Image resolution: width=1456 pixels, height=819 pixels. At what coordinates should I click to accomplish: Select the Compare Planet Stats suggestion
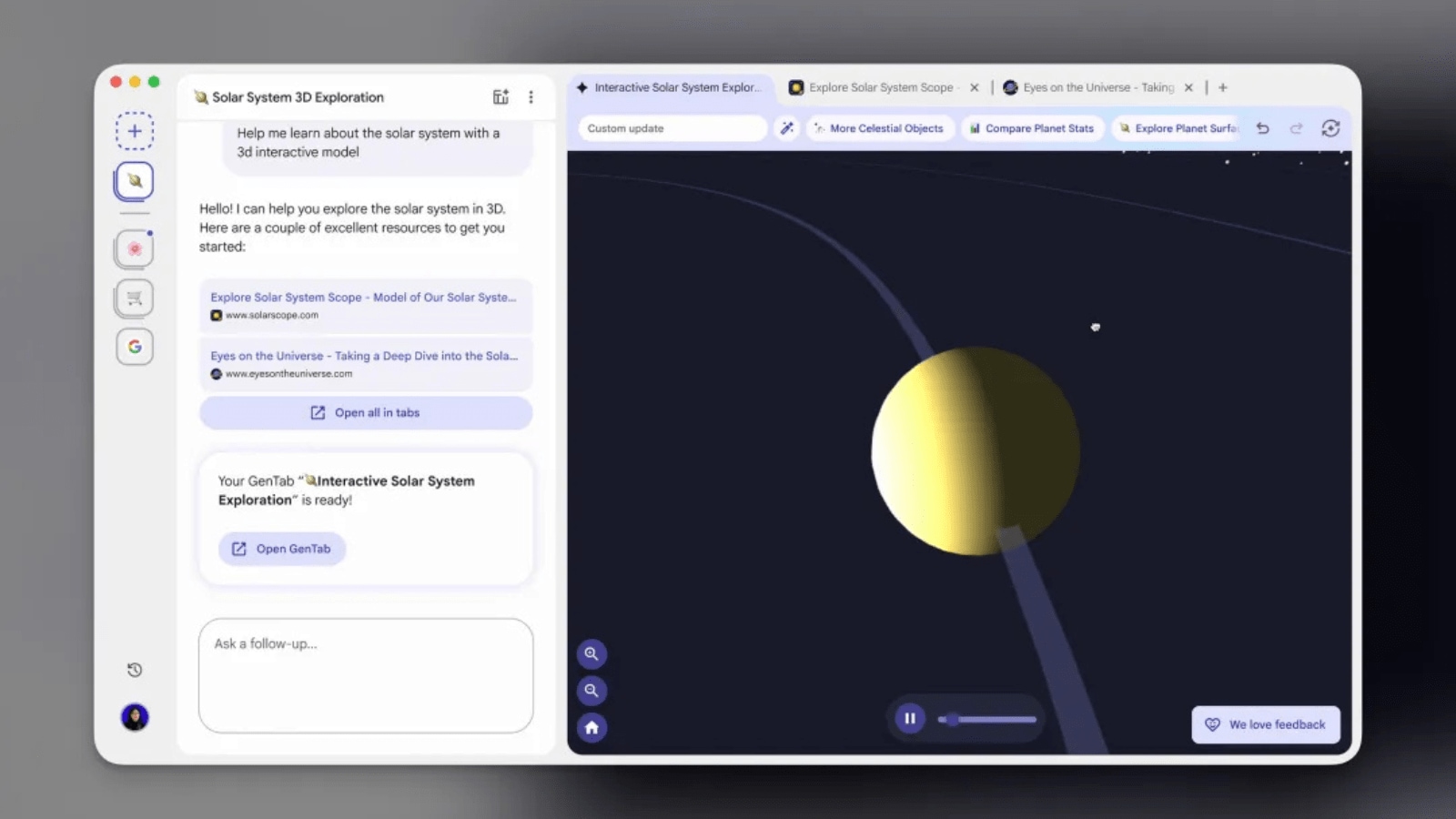[1032, 128]
